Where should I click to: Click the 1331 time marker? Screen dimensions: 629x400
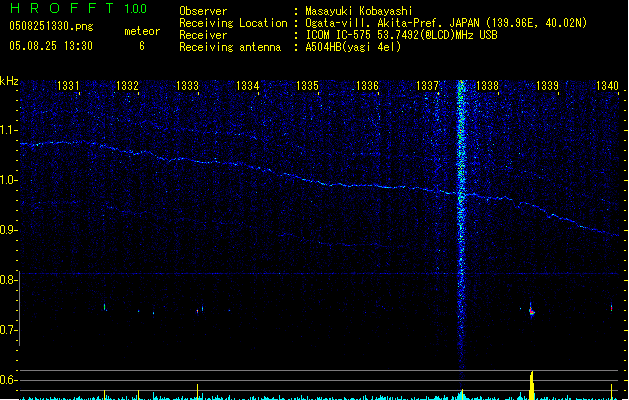[70, 87]
